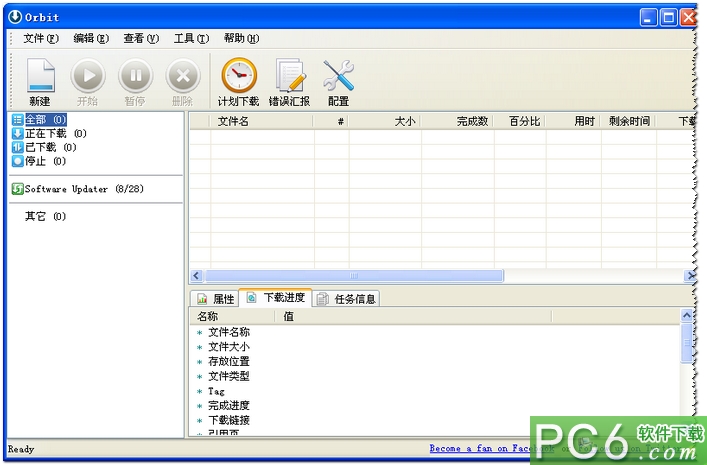Click the 正在下载 blue arrow icon
The width and height of the screenshot is (707, 465).
pos(17,134)
